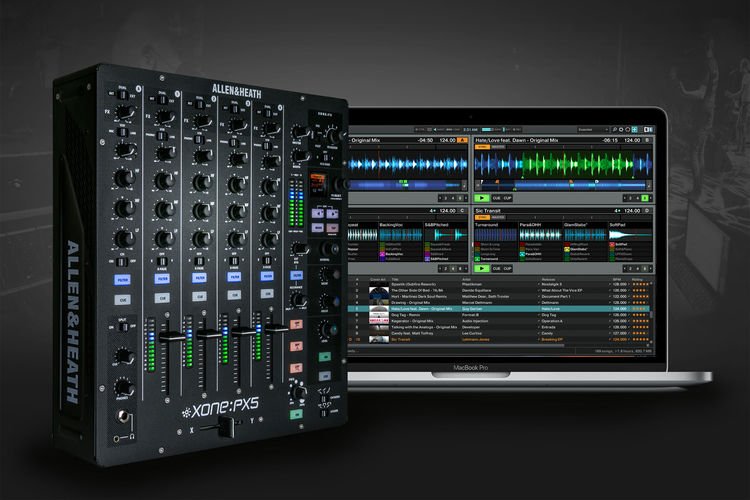Select highlighted 'Hate/Love feat. Dawn' row

pos(500,309)
